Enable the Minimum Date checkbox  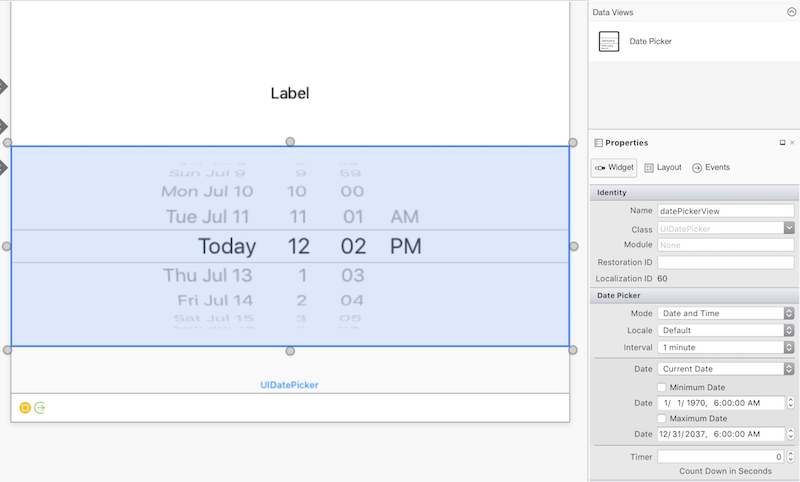(x=662, y=387)
